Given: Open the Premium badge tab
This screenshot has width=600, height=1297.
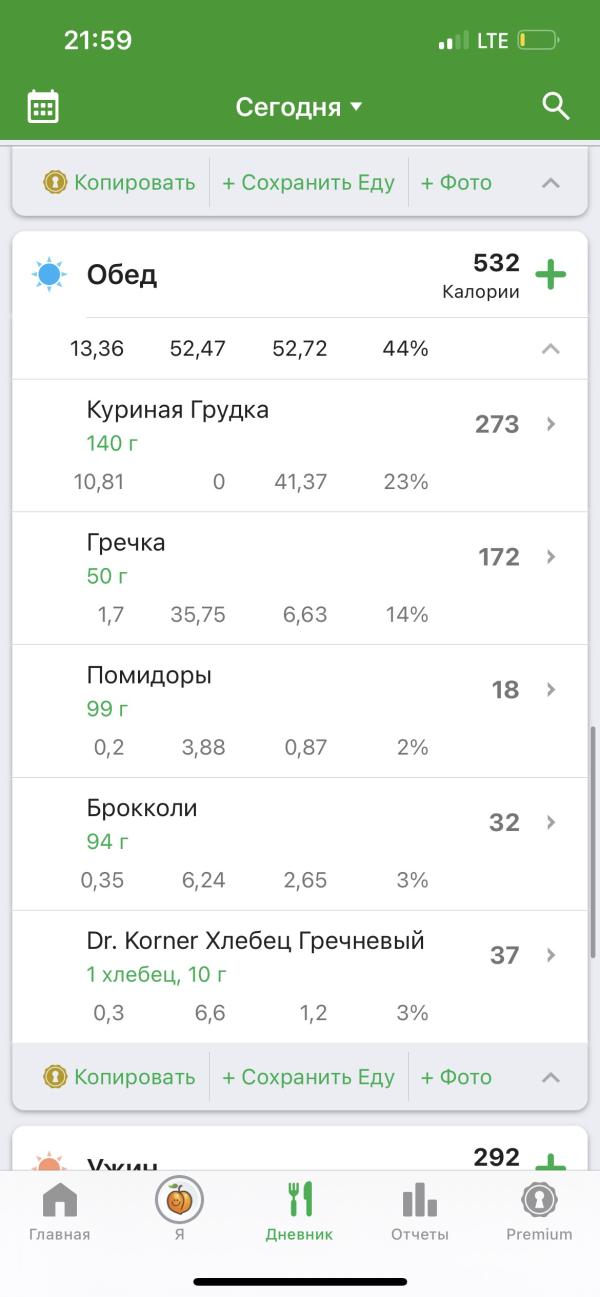Looking at the screenshot, I should (539, 1199).
